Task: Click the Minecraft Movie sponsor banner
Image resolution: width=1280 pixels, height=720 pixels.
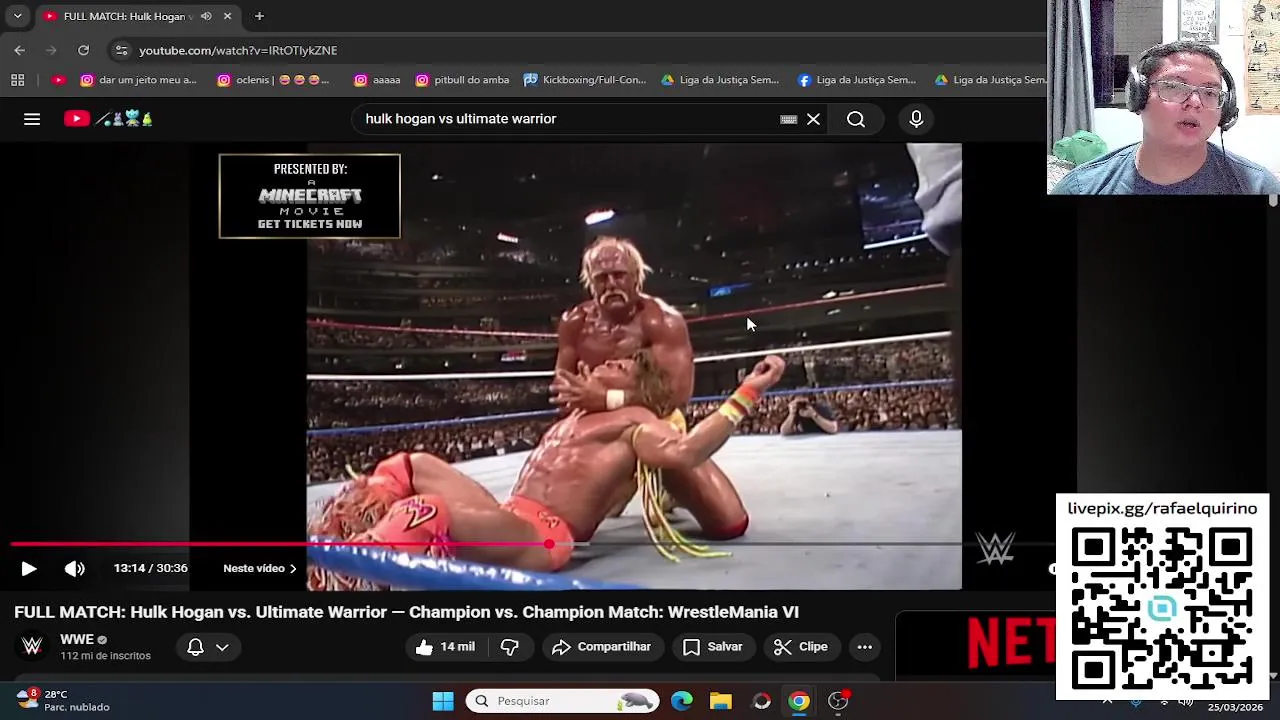Action: tap(310, 196)
